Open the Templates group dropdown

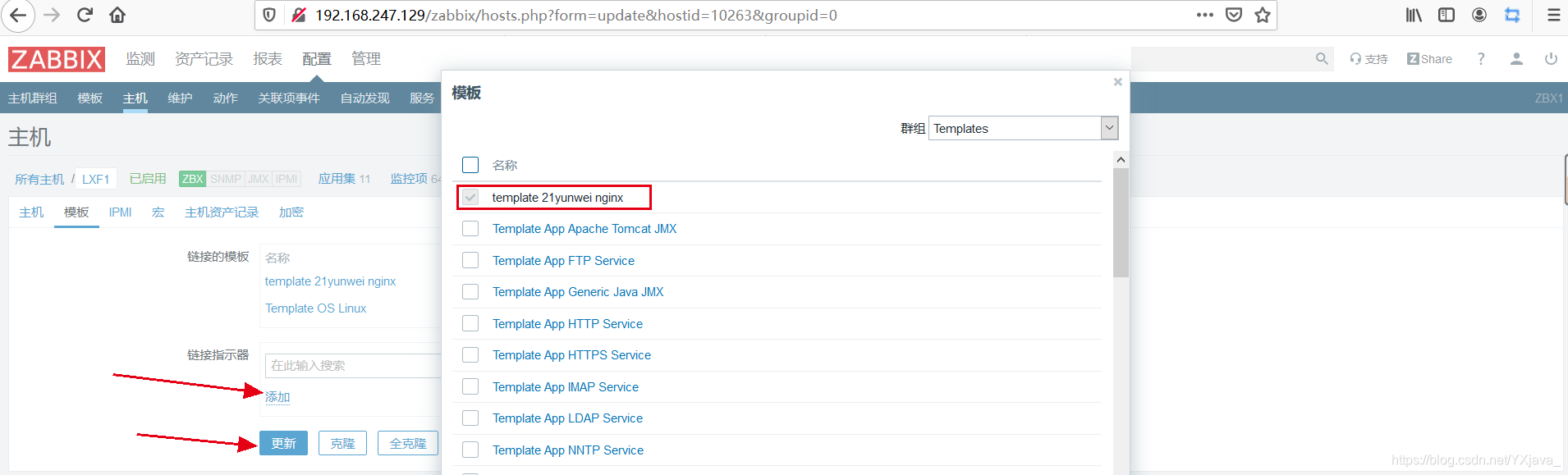coord(1023,128)
